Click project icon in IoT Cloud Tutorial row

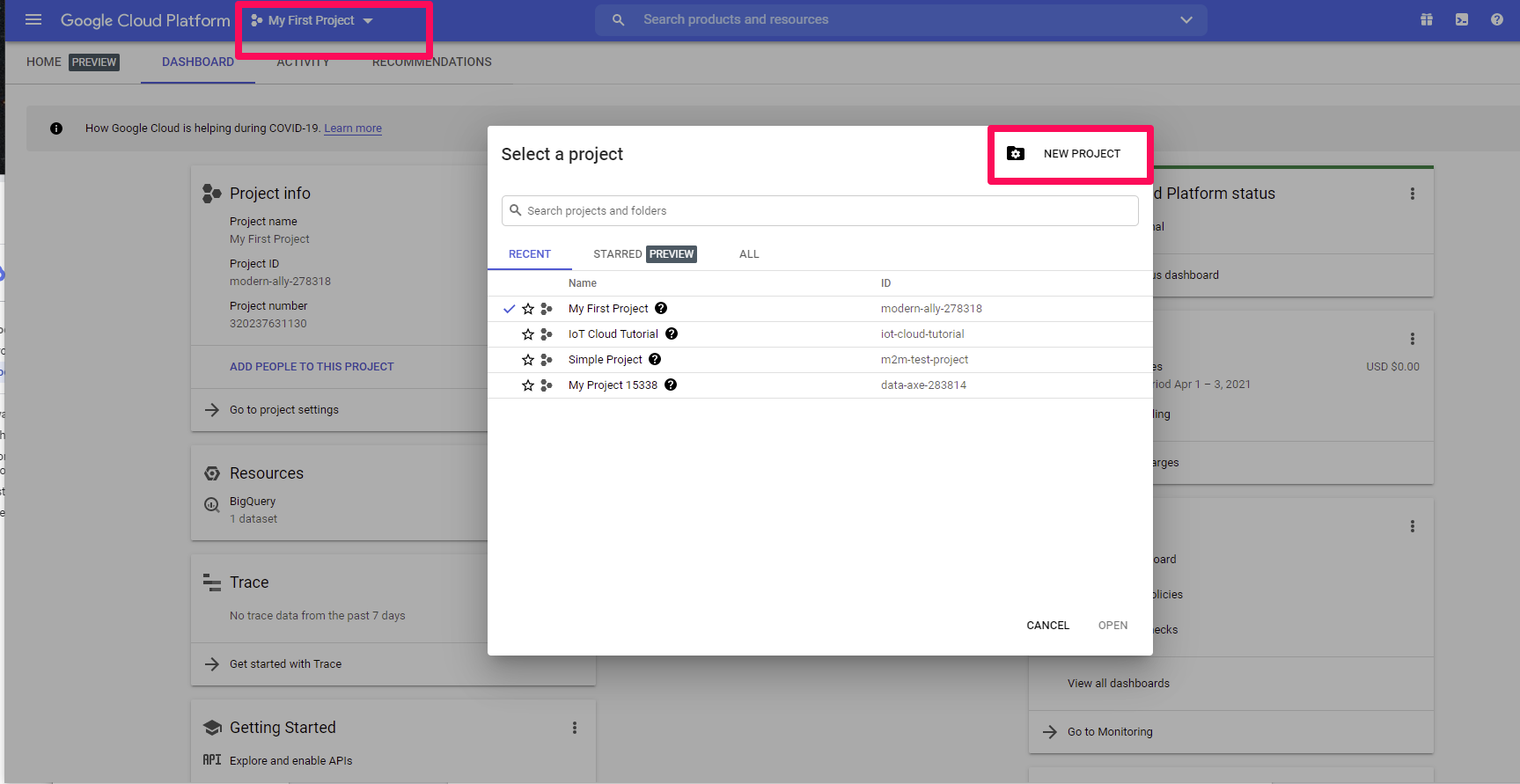pyautogui.click(x=547, y=334)
